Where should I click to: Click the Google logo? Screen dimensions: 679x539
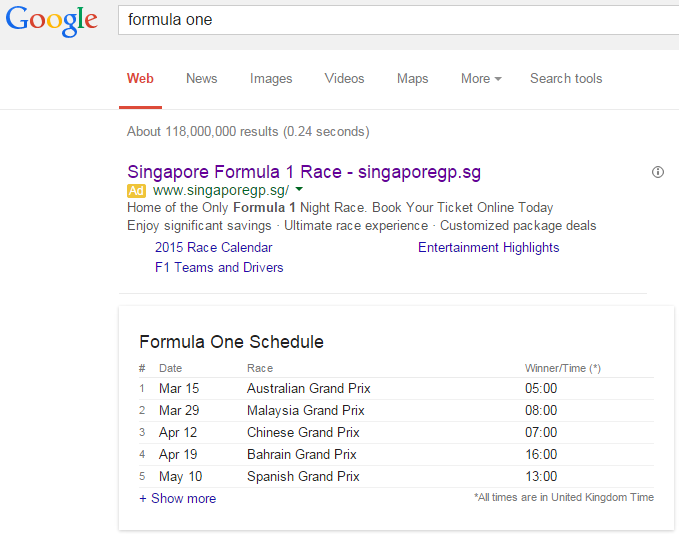tap(52, 21)
